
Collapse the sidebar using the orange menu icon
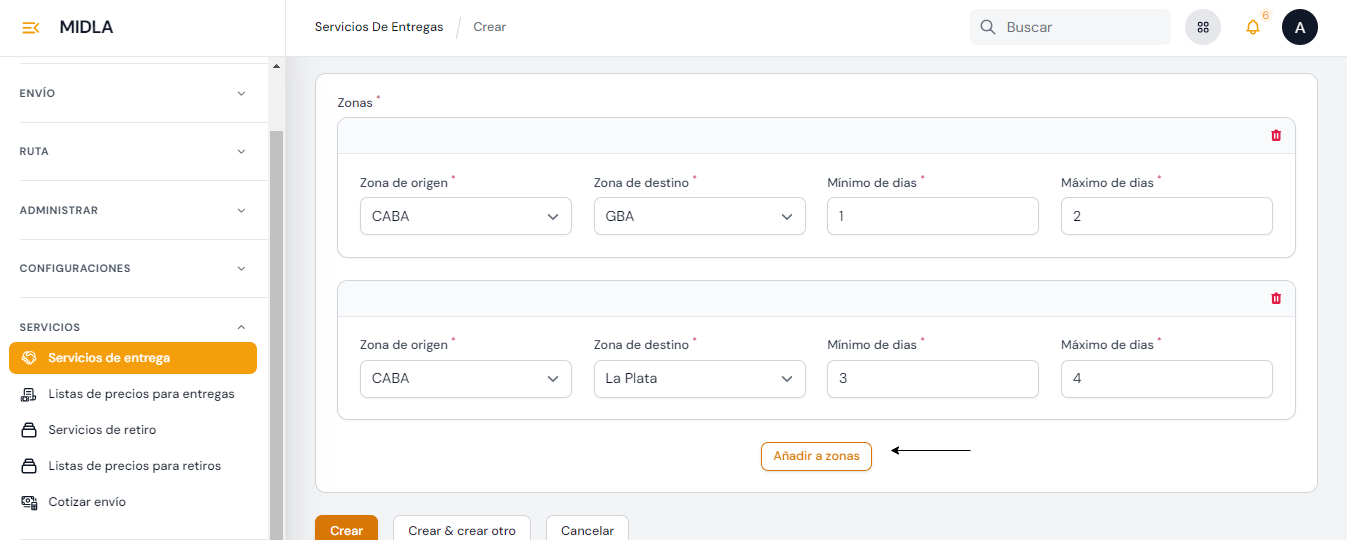coord(31,28)
